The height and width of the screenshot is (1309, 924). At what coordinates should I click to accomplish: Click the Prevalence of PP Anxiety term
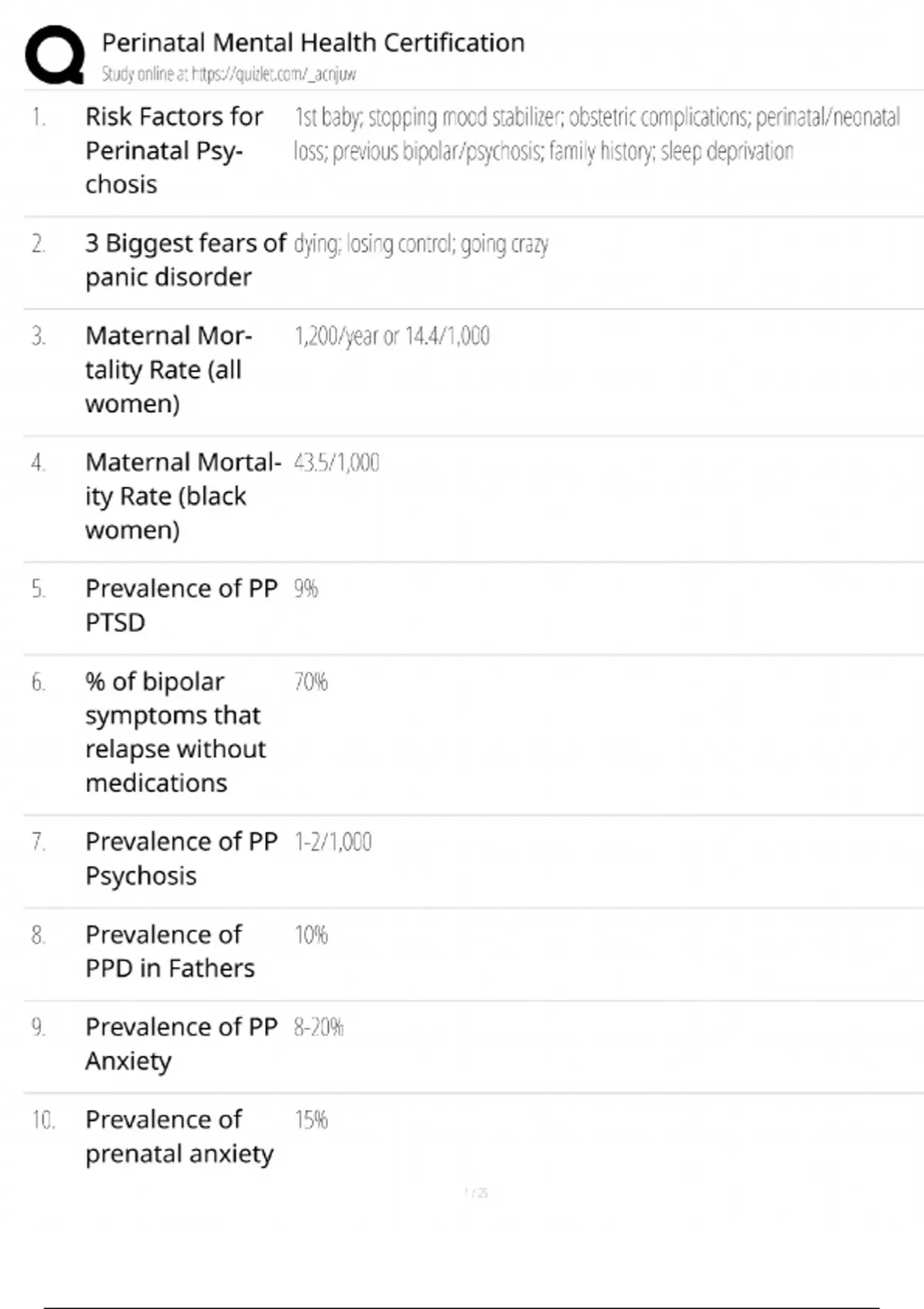181,1044
